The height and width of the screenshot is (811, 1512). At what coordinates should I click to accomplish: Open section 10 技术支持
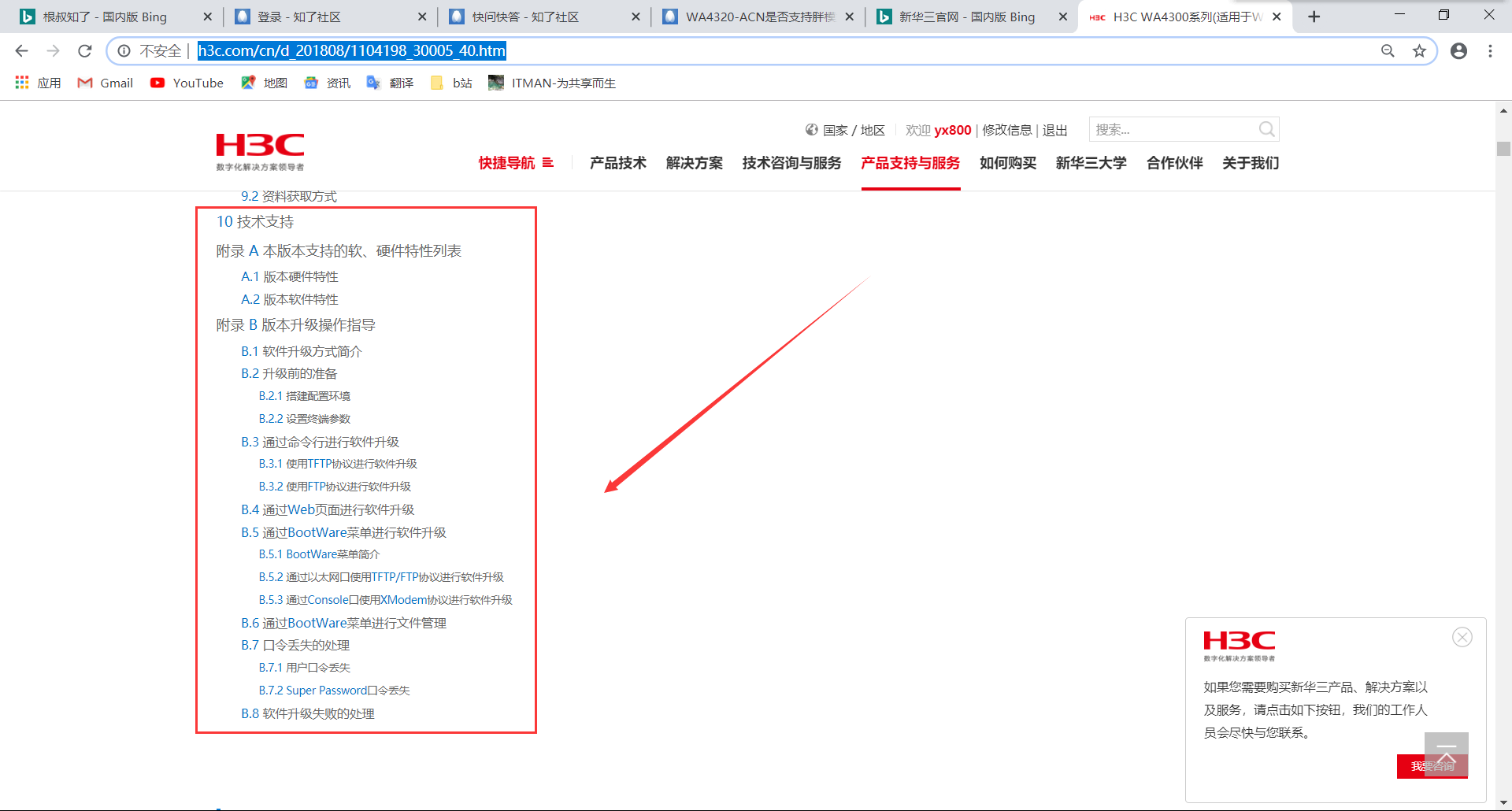pos(255,222)
